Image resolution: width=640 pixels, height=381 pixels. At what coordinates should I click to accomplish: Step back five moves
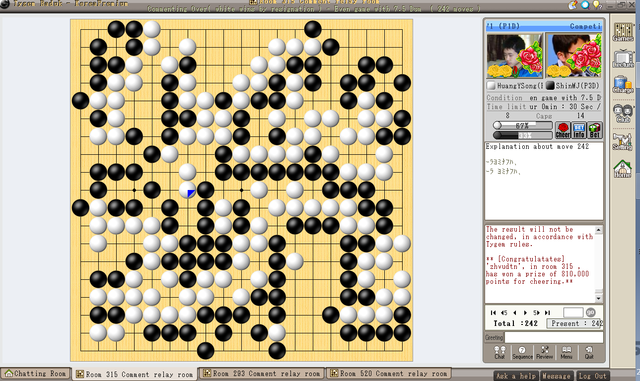tap(504, 312)
